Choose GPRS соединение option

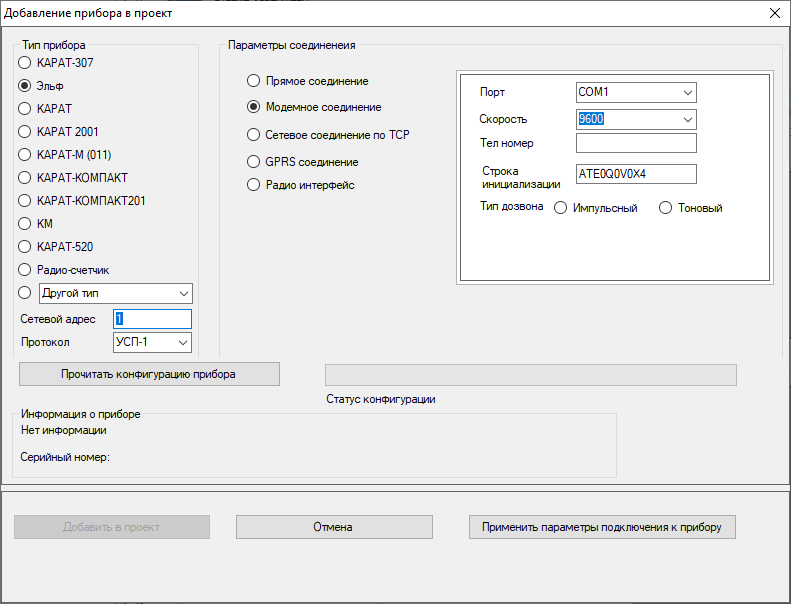254,161
